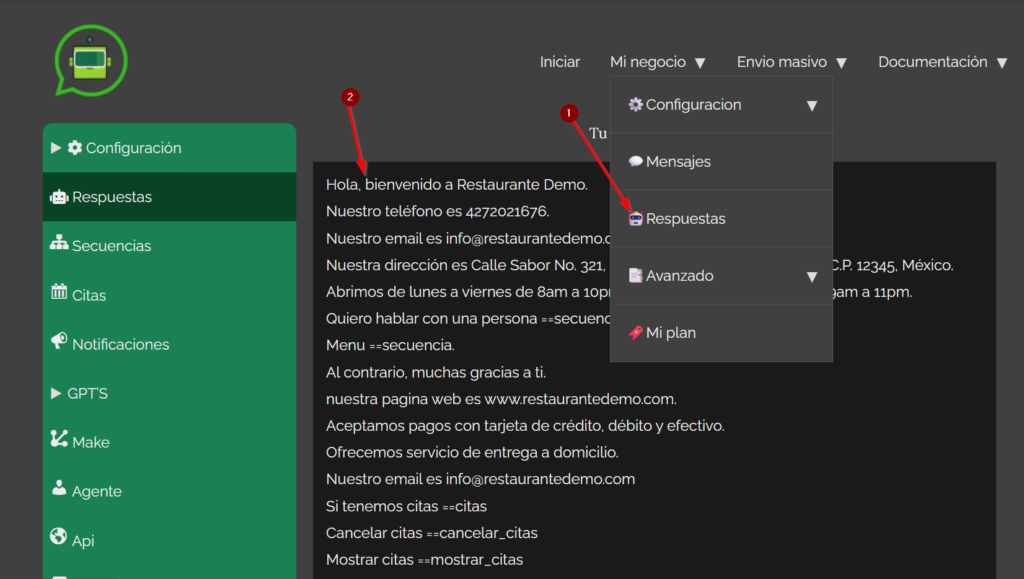Image resolution: width=1024 pixels, height=579 pixels.
Task: Click Mi negocio menu label
Action: 648,62
